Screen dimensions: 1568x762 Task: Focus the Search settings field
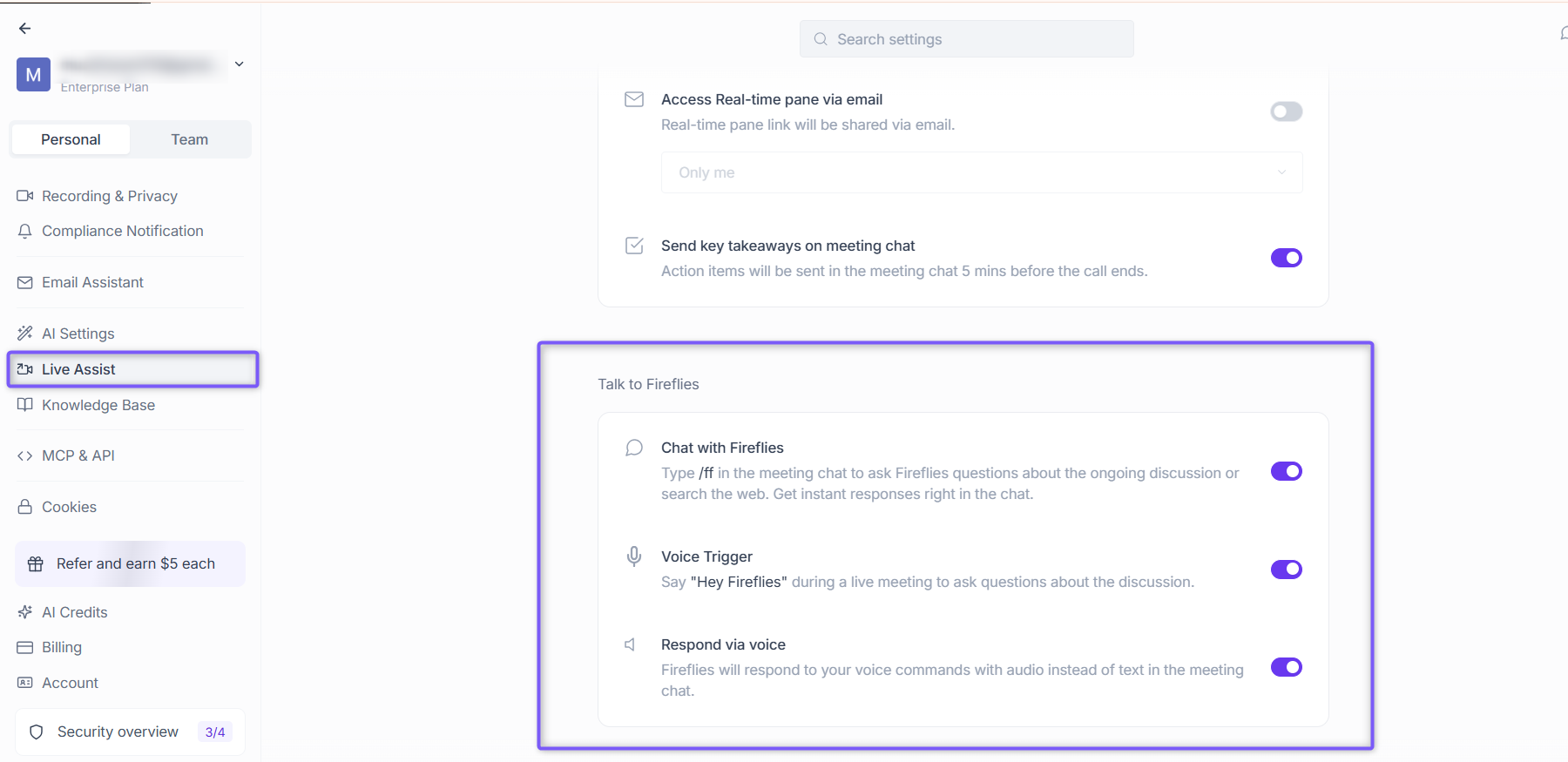966,39
